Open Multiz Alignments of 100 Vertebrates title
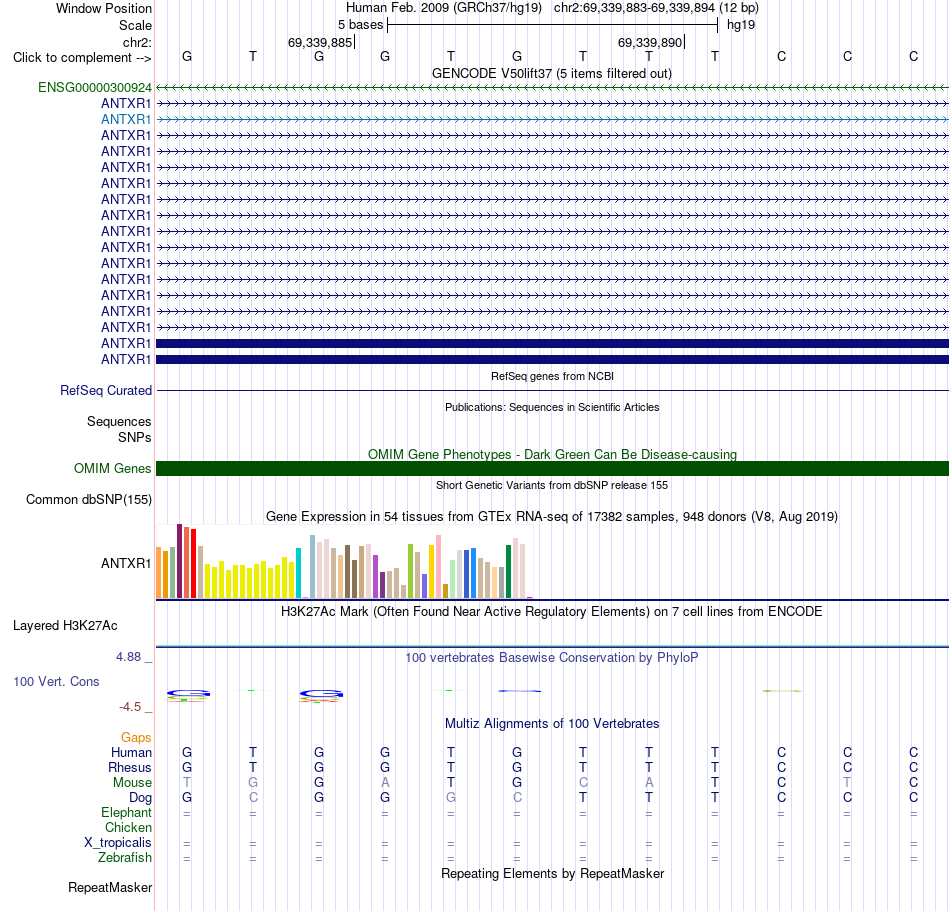Viewport: 950px width, 911px height. coord(552,723)
